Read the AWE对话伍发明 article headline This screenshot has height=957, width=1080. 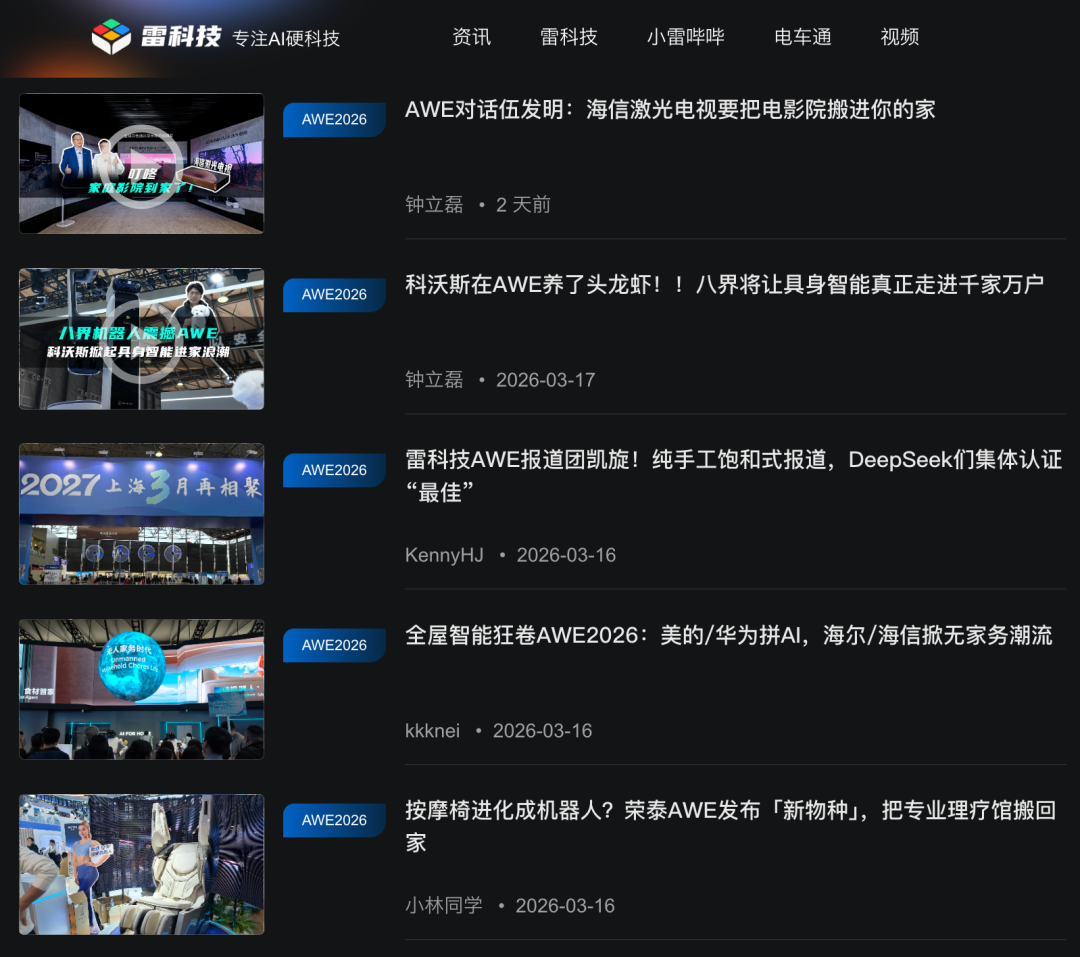click(x=669, y=110)
